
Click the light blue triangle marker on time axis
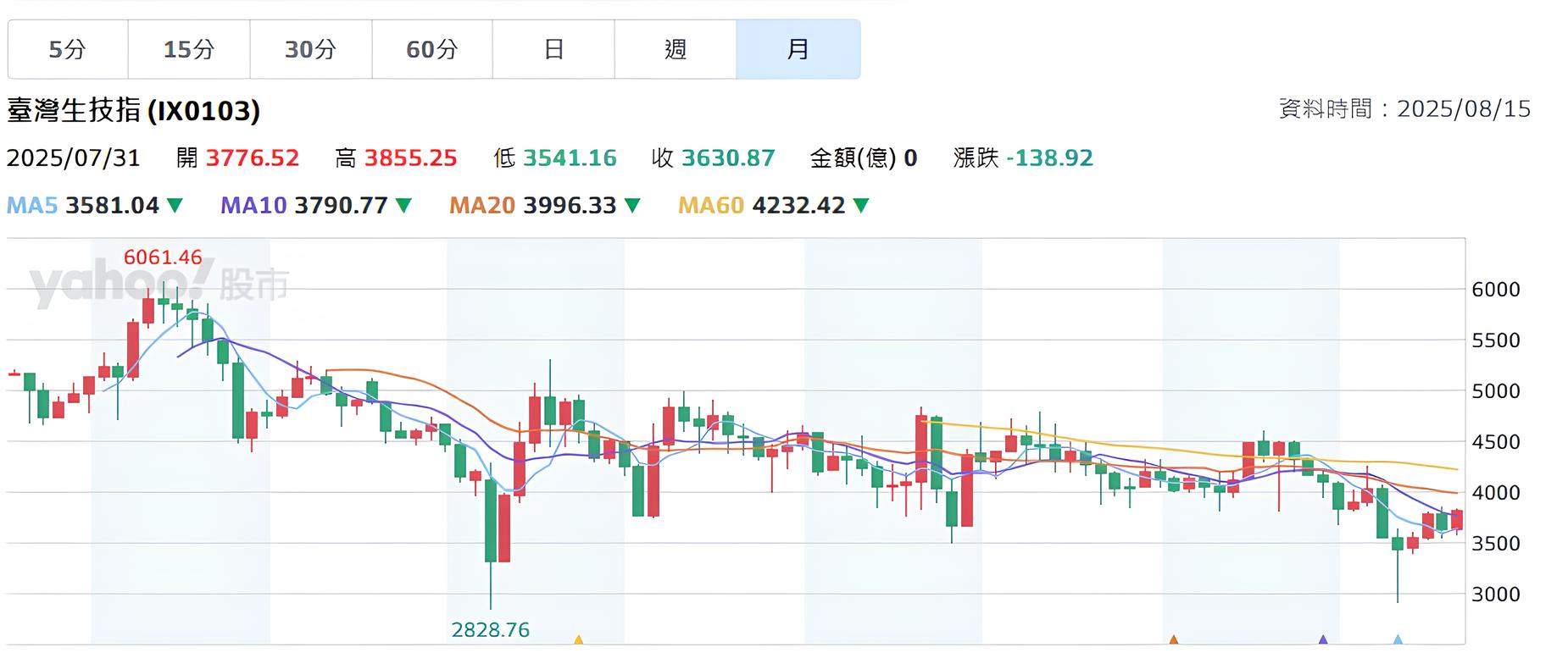(x=1398, y=640)
